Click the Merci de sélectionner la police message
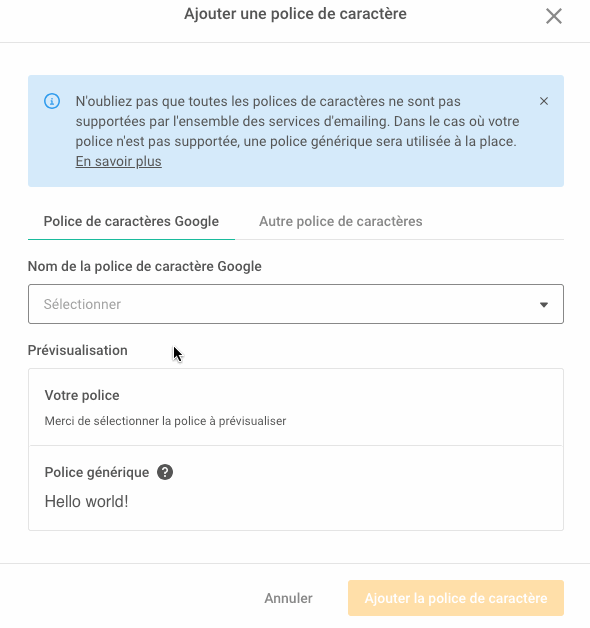Image resolution: width=590 pixels, height=628 pixels. pos(165,421)
